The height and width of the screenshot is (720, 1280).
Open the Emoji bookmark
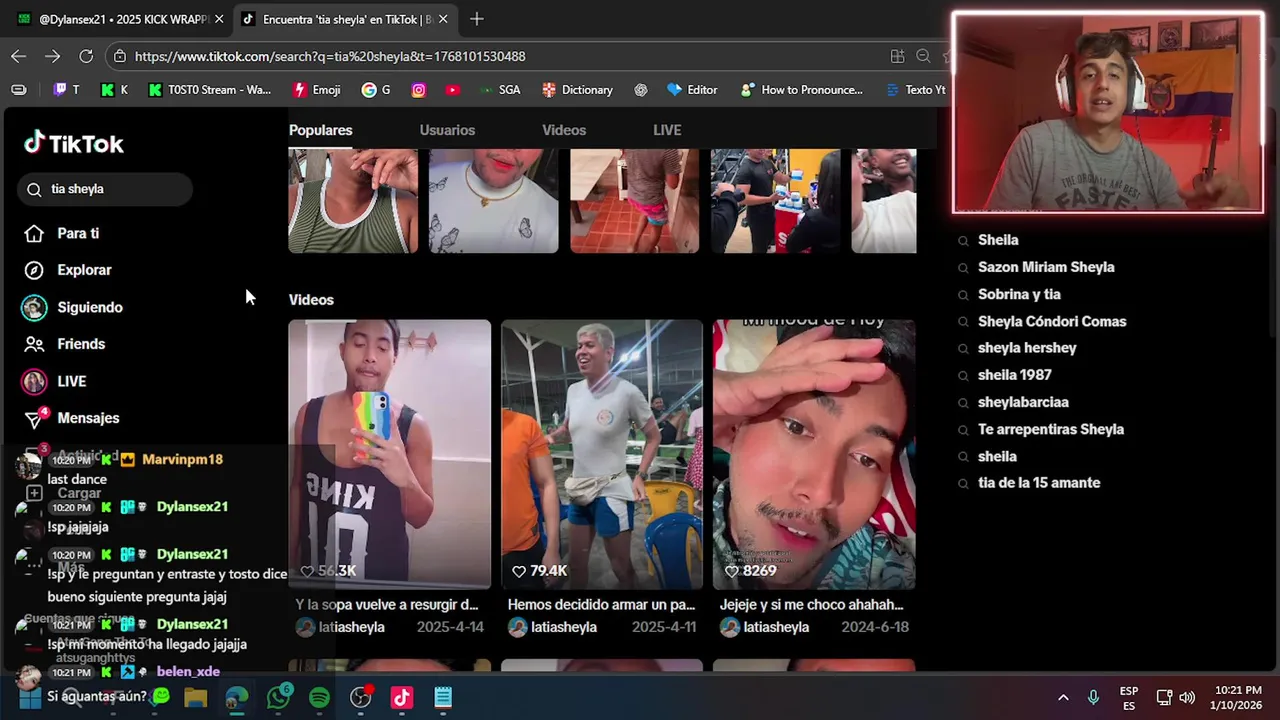click(316, 89)
